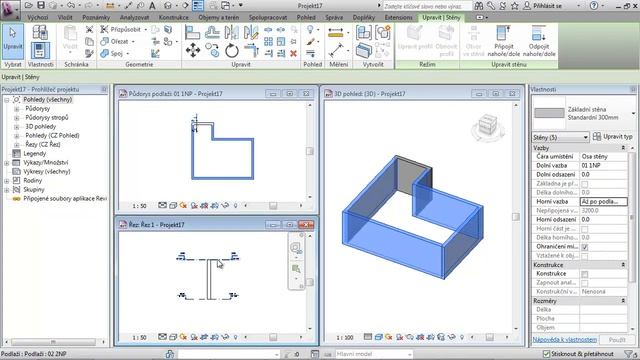Click the ViewCube in the 3D view
The height and width of the screenshot is (360, 640).
pyautogui.click(x=488, y=125)
